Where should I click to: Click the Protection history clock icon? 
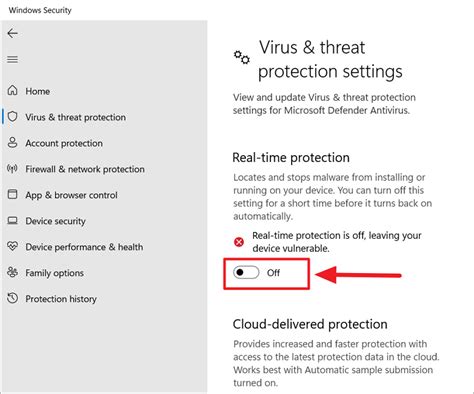(13, 298)
